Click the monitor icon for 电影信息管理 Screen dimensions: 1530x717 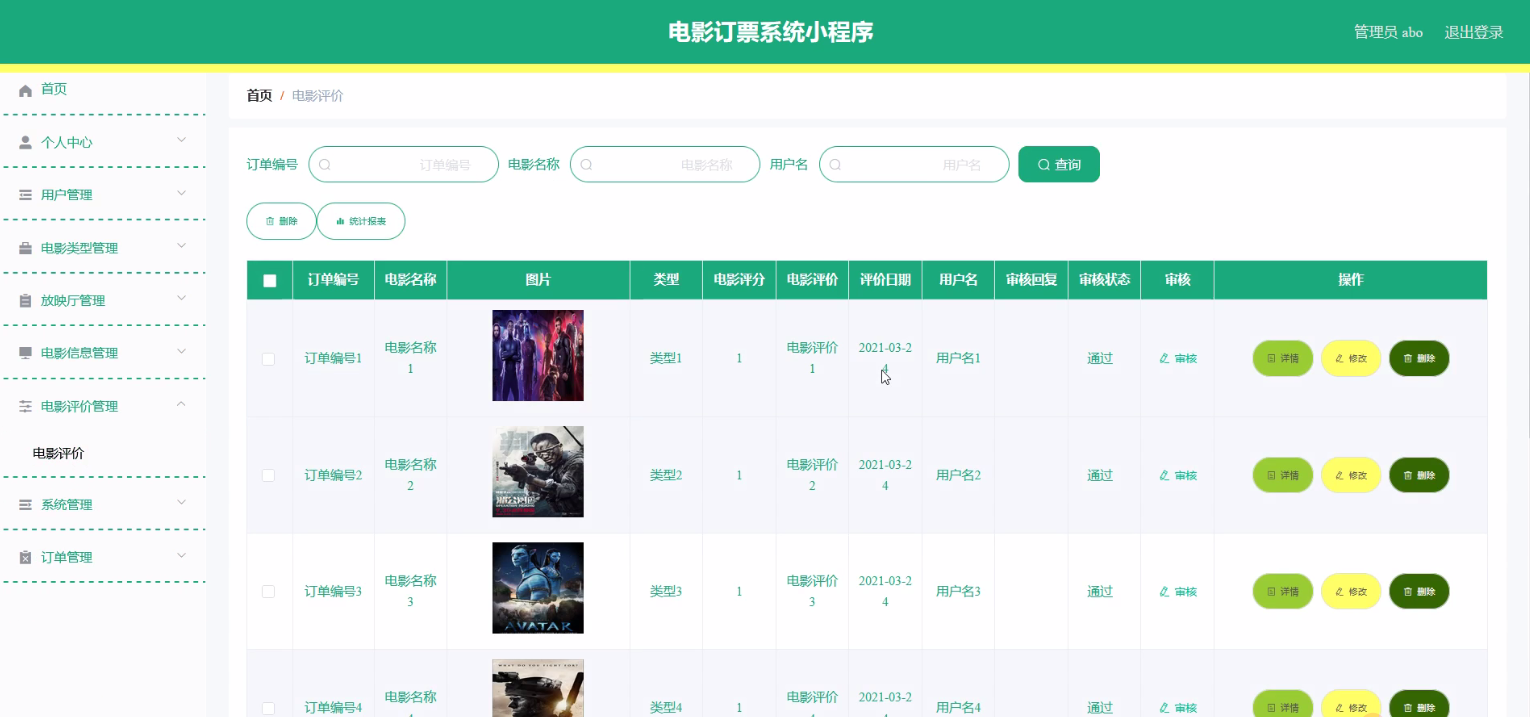coord(26,353)
